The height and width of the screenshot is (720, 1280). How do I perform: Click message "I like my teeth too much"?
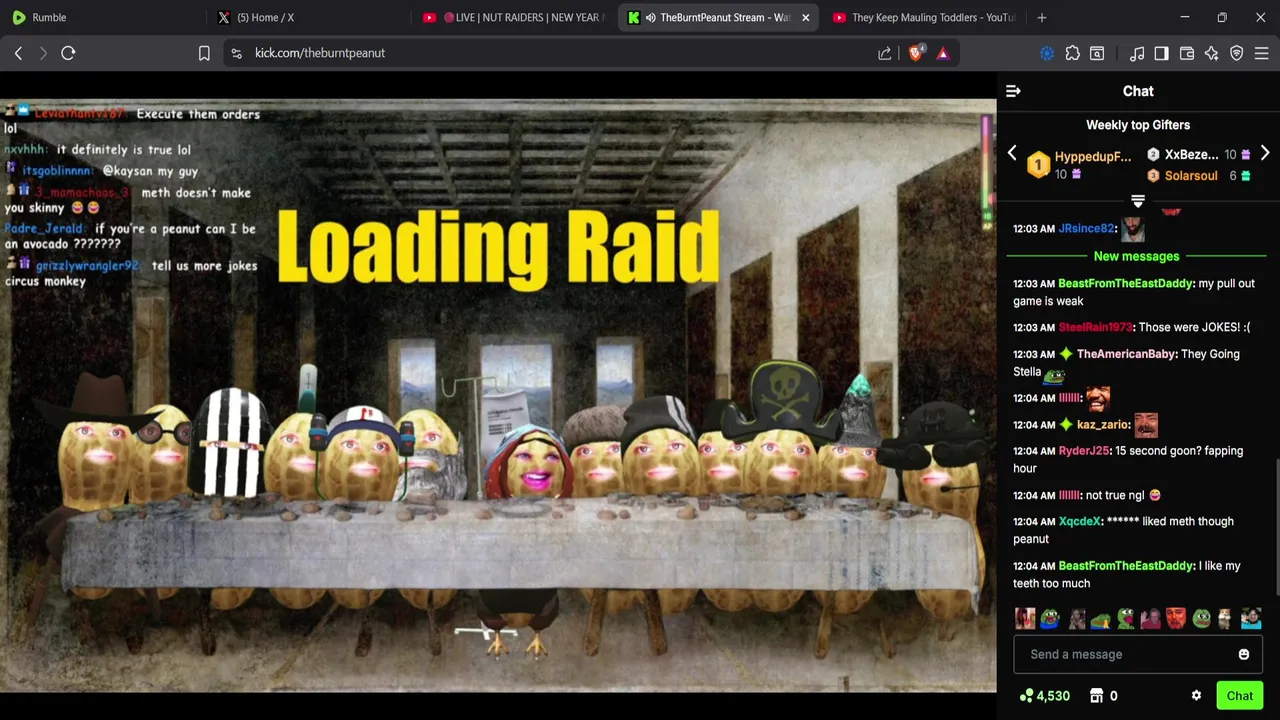[x=1126, y=575]
